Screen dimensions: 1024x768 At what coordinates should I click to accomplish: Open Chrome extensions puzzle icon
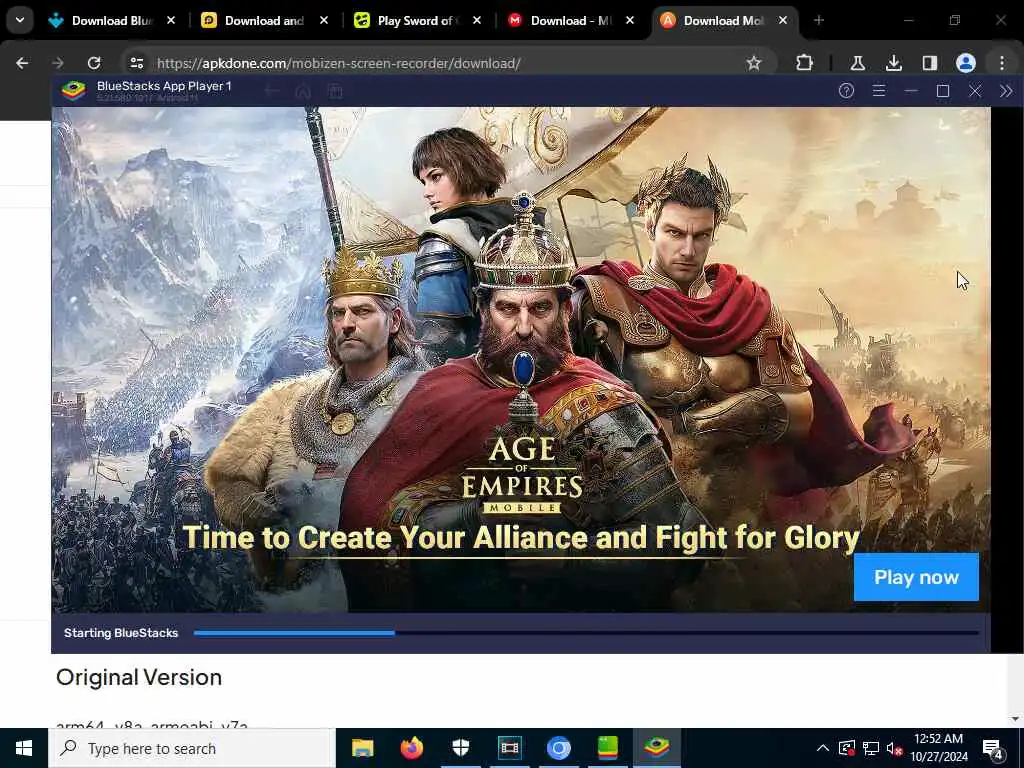[805, 63]
